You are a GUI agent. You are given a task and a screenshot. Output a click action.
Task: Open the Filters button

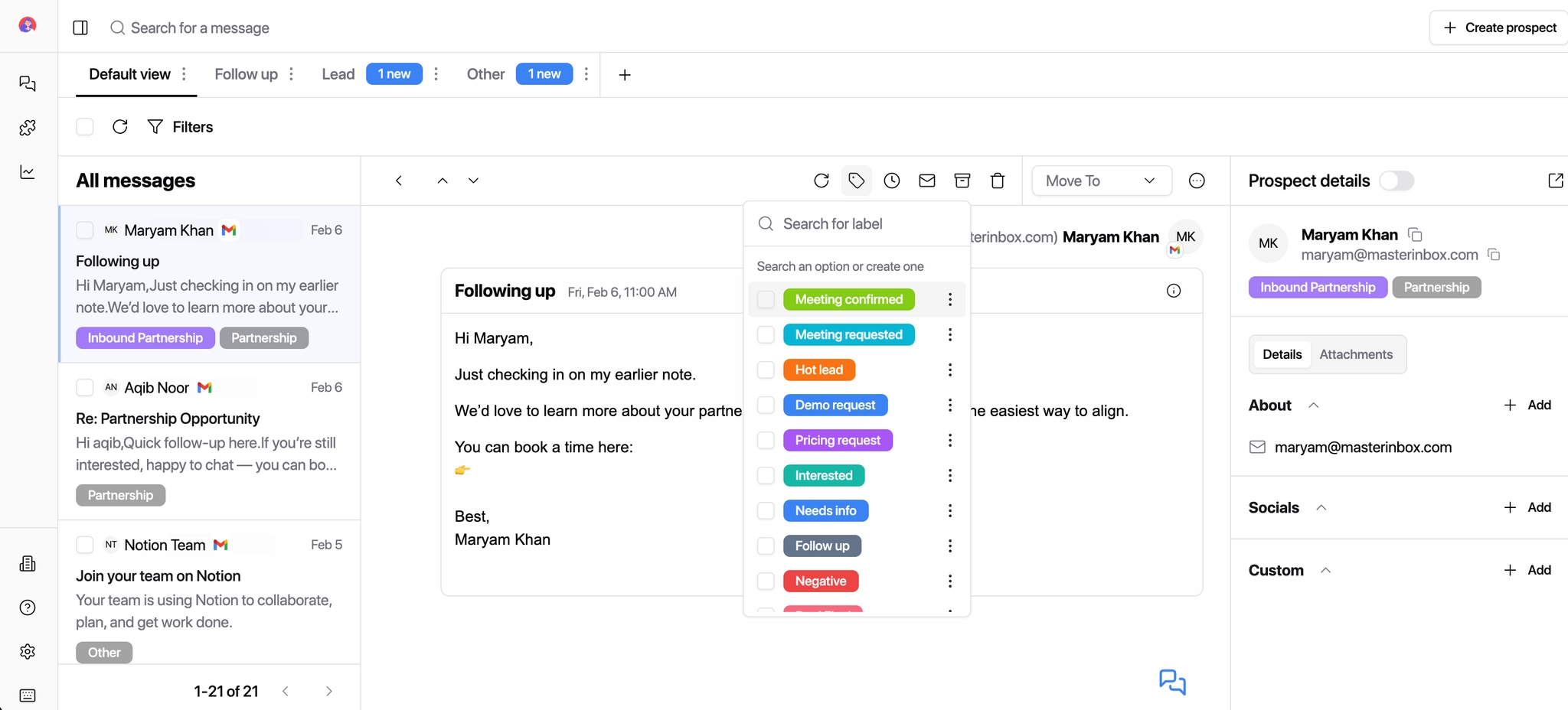click(181, 127)
